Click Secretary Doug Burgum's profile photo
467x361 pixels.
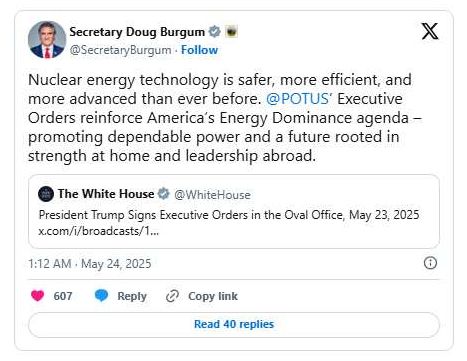coord(47,40)
